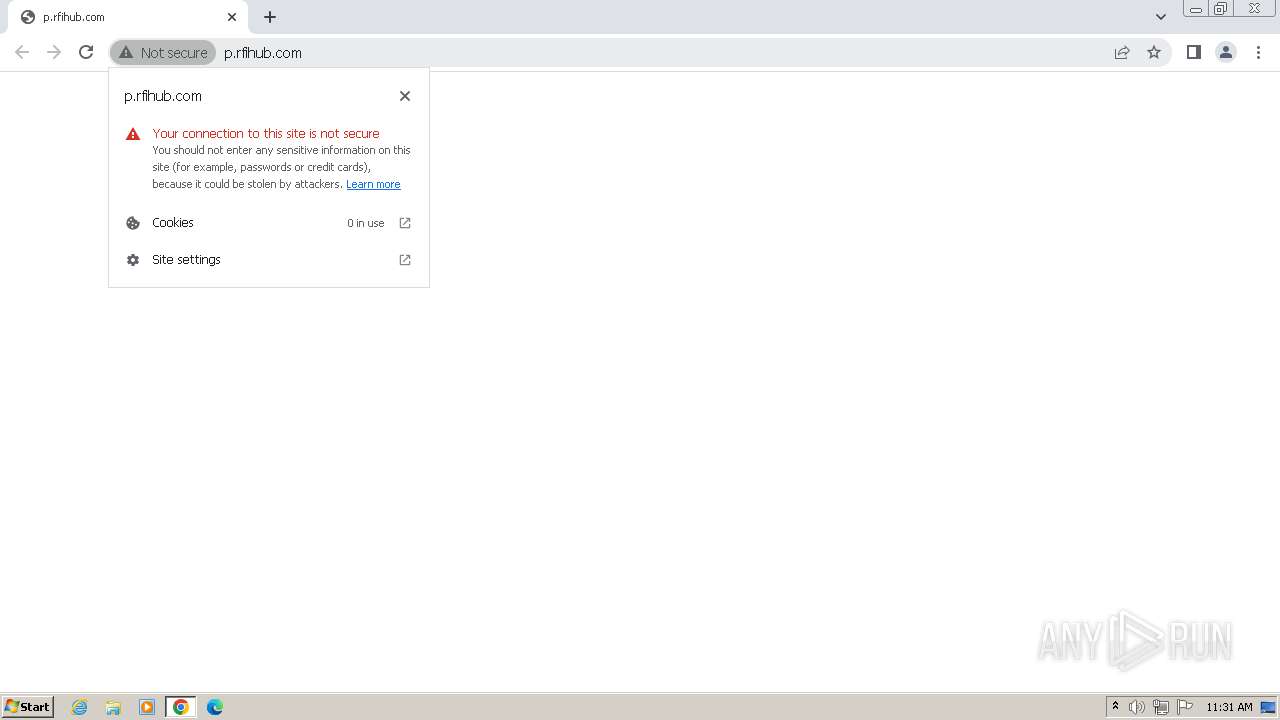
Task: Click the cookie icon in popup
Action: click(133, 223)
